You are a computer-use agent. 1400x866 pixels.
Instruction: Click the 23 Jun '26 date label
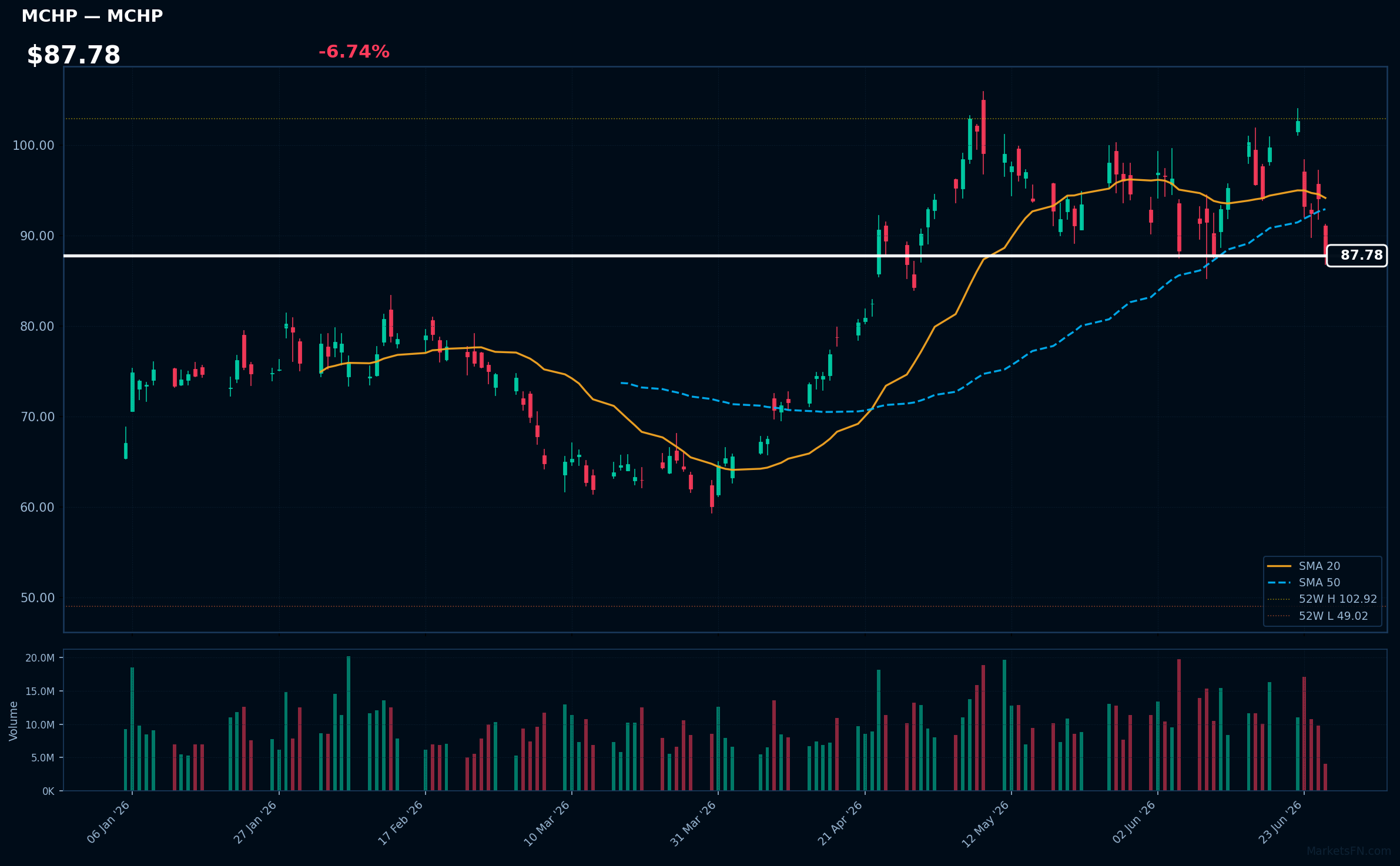tap(1281, 822)
